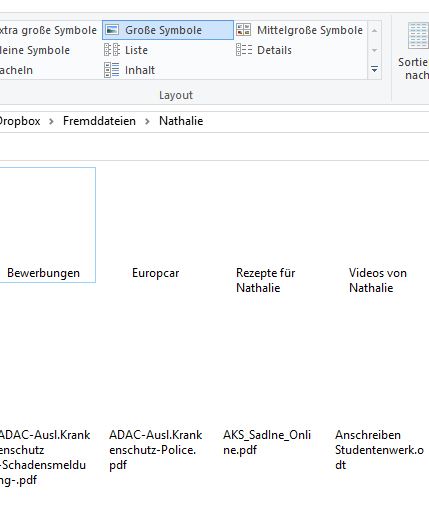
Task: Select the Kacheln layout entry
Action: pyautogui.click(x=16, y=70)
